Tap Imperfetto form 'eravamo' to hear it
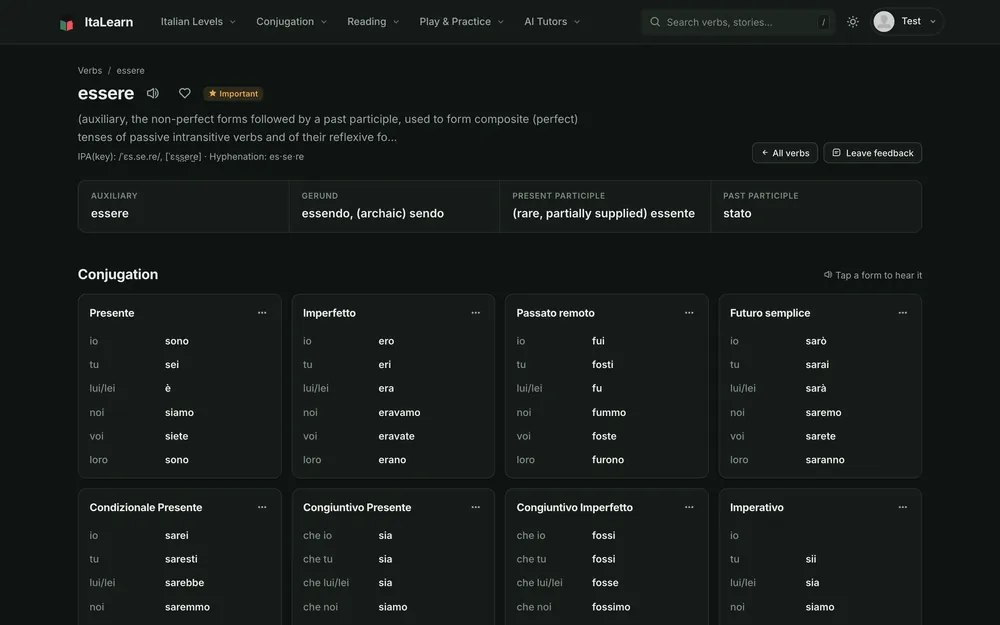1000x625 pixels. click(x=399, y=413)
